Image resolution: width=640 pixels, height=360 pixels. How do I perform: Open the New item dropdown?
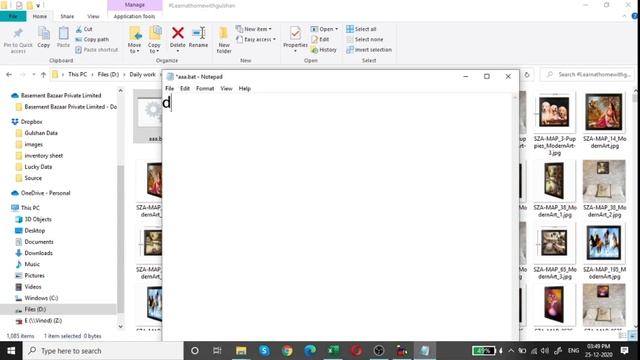pos(253,29)
